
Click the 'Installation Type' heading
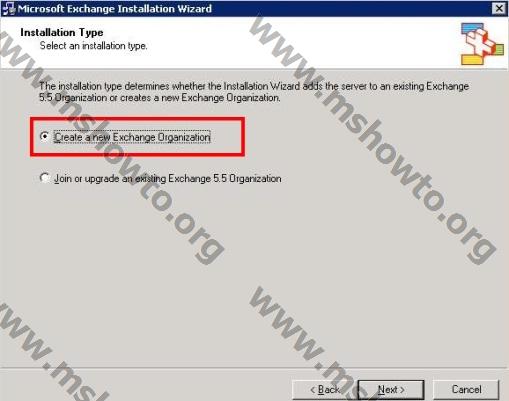point(62,32)
